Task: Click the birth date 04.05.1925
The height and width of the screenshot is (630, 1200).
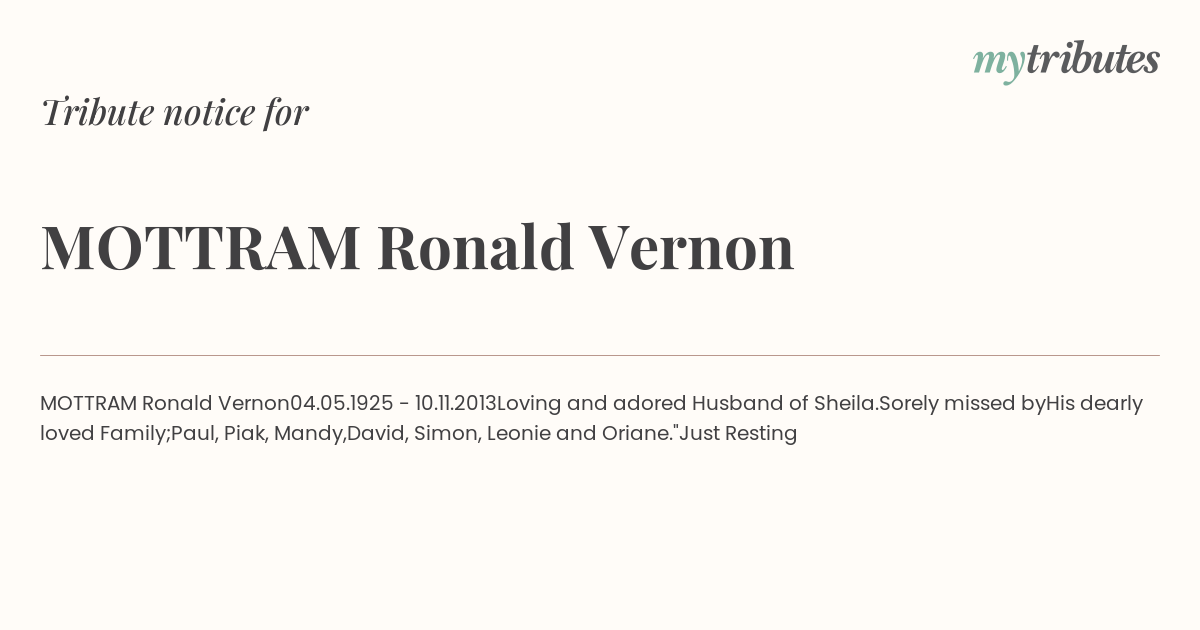Action: [x=341, y=403]
